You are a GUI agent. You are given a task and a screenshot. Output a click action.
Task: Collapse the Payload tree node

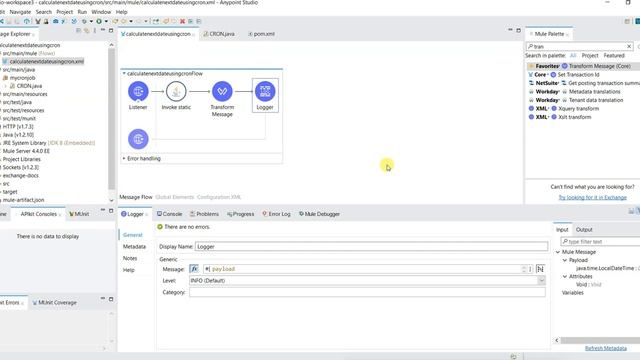click(565, 260)
